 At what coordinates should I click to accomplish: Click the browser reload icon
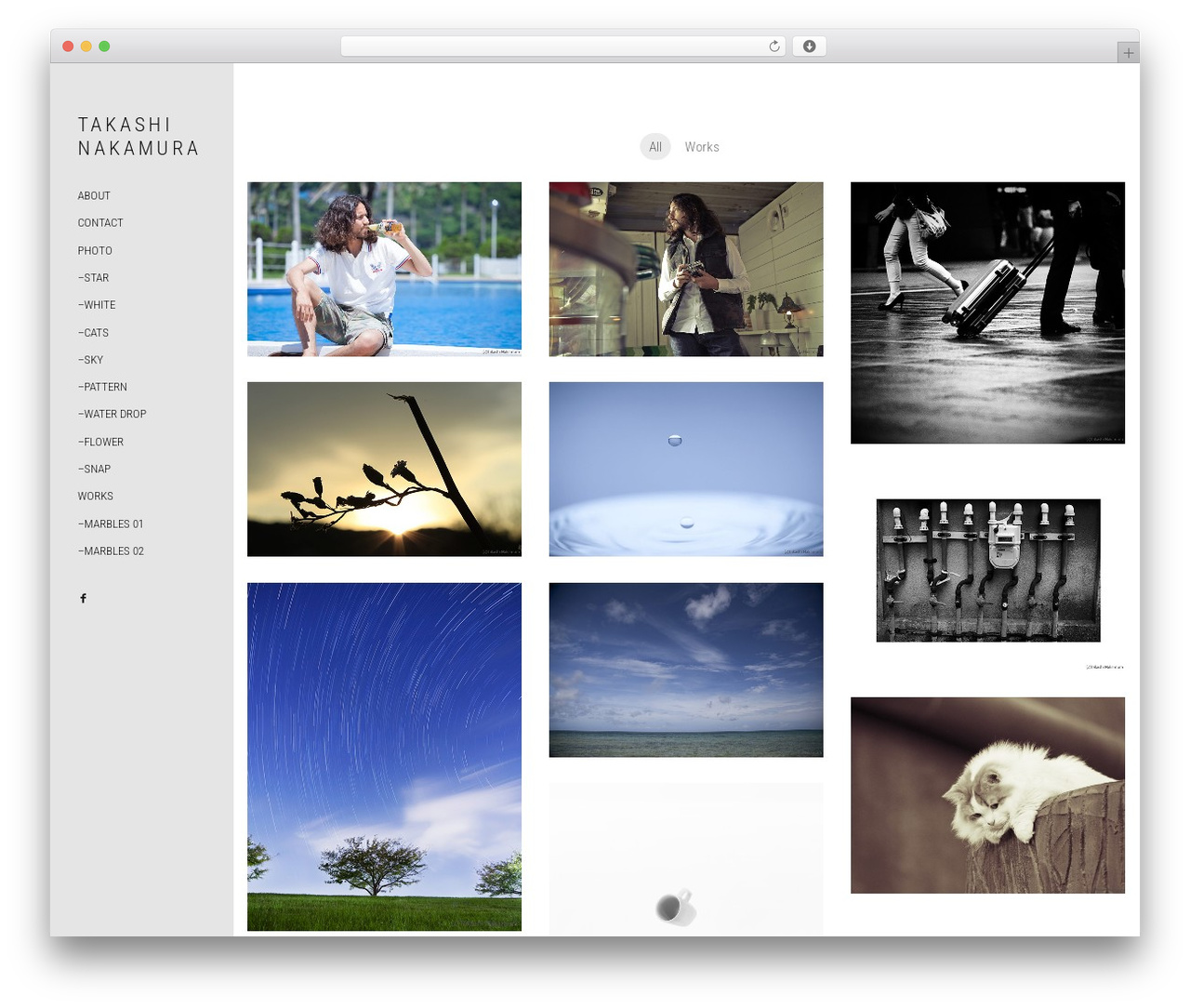tap(773, 46)
